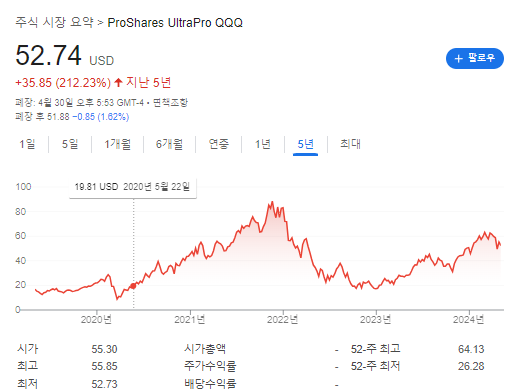
Task: Click the 최고 value 55.85
Action: [x=104, y=366]
